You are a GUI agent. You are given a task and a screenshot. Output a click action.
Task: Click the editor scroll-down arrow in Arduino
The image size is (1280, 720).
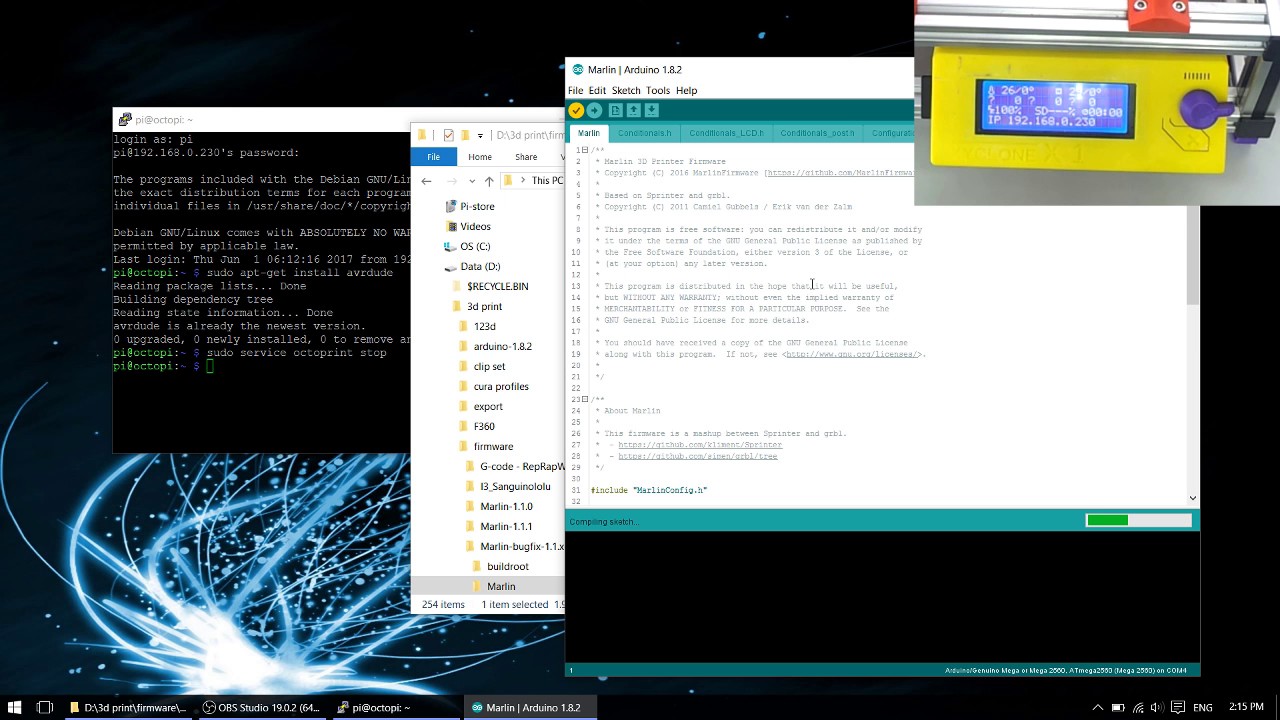[1193, 498]
